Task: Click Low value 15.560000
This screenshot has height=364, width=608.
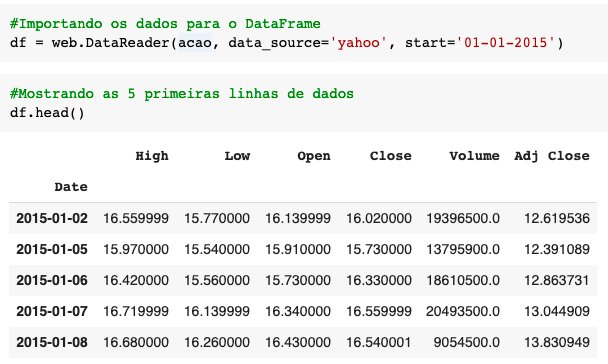Action: point(217,280)
